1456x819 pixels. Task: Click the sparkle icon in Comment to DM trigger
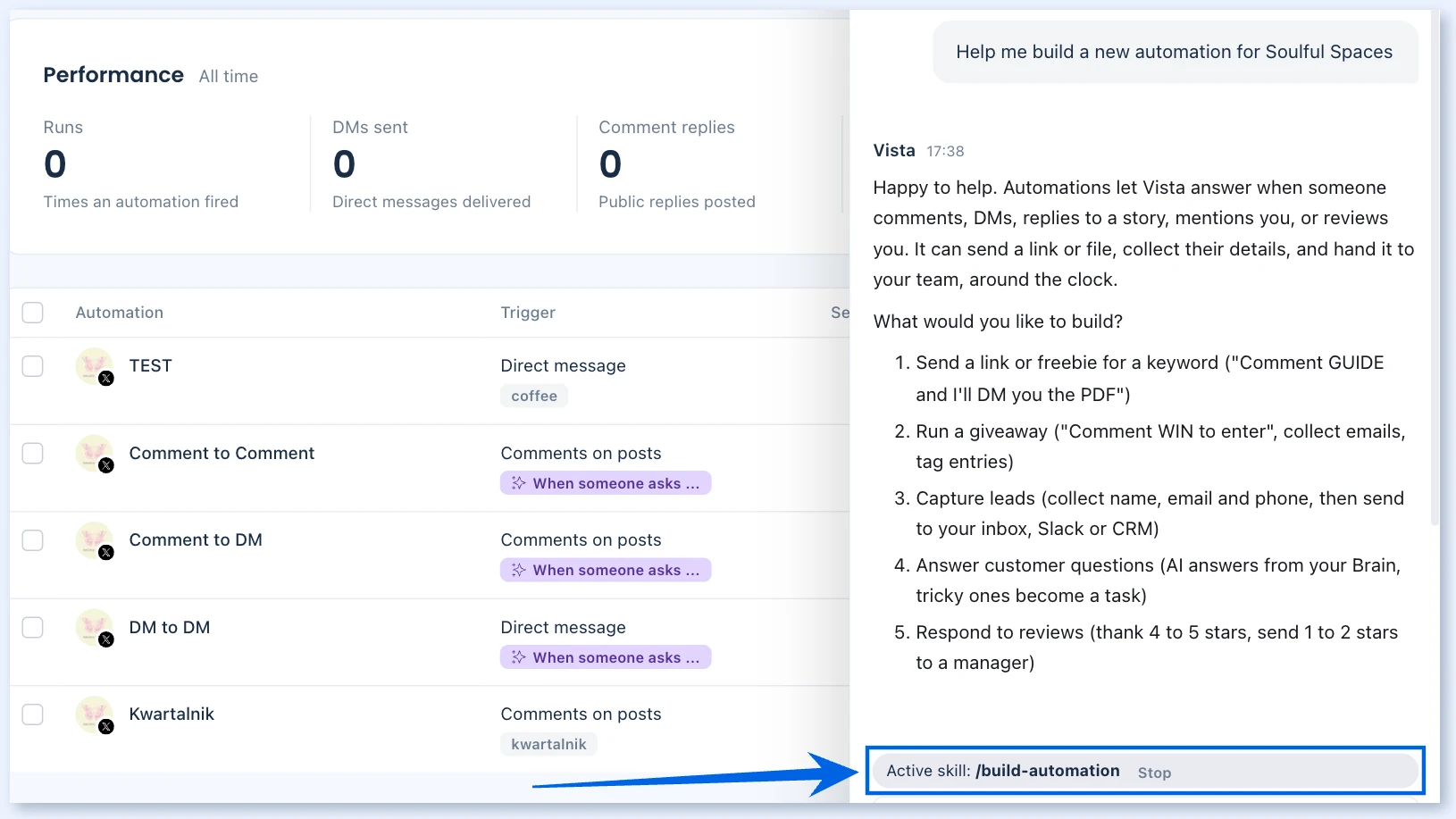coord(518,570)
